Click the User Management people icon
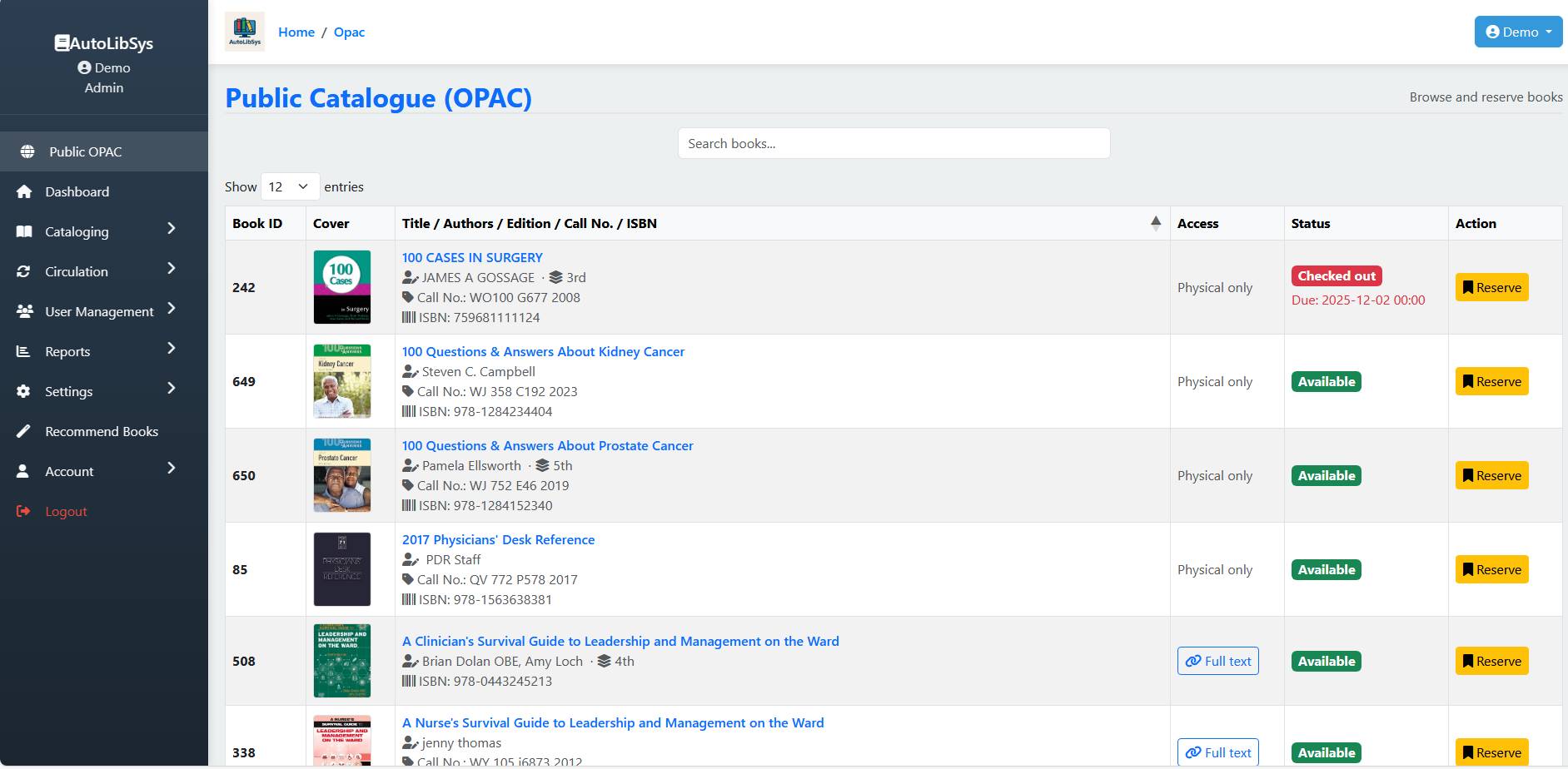This screenshot has width=1568, height=769. click(x=24, y=311)
